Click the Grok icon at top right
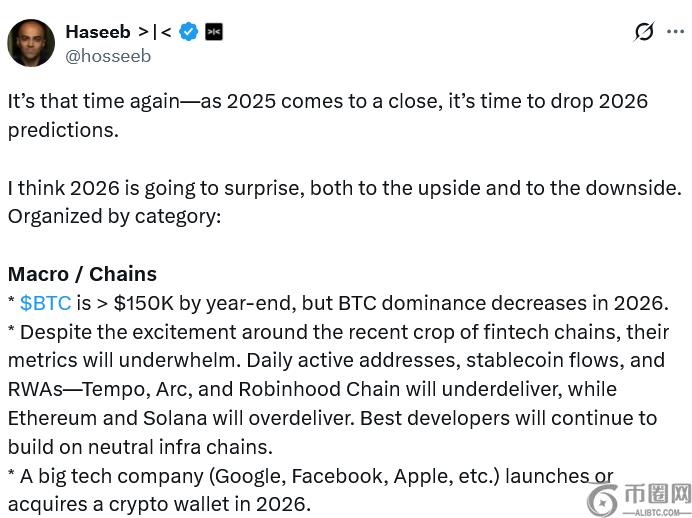 (x=644, y=32)
